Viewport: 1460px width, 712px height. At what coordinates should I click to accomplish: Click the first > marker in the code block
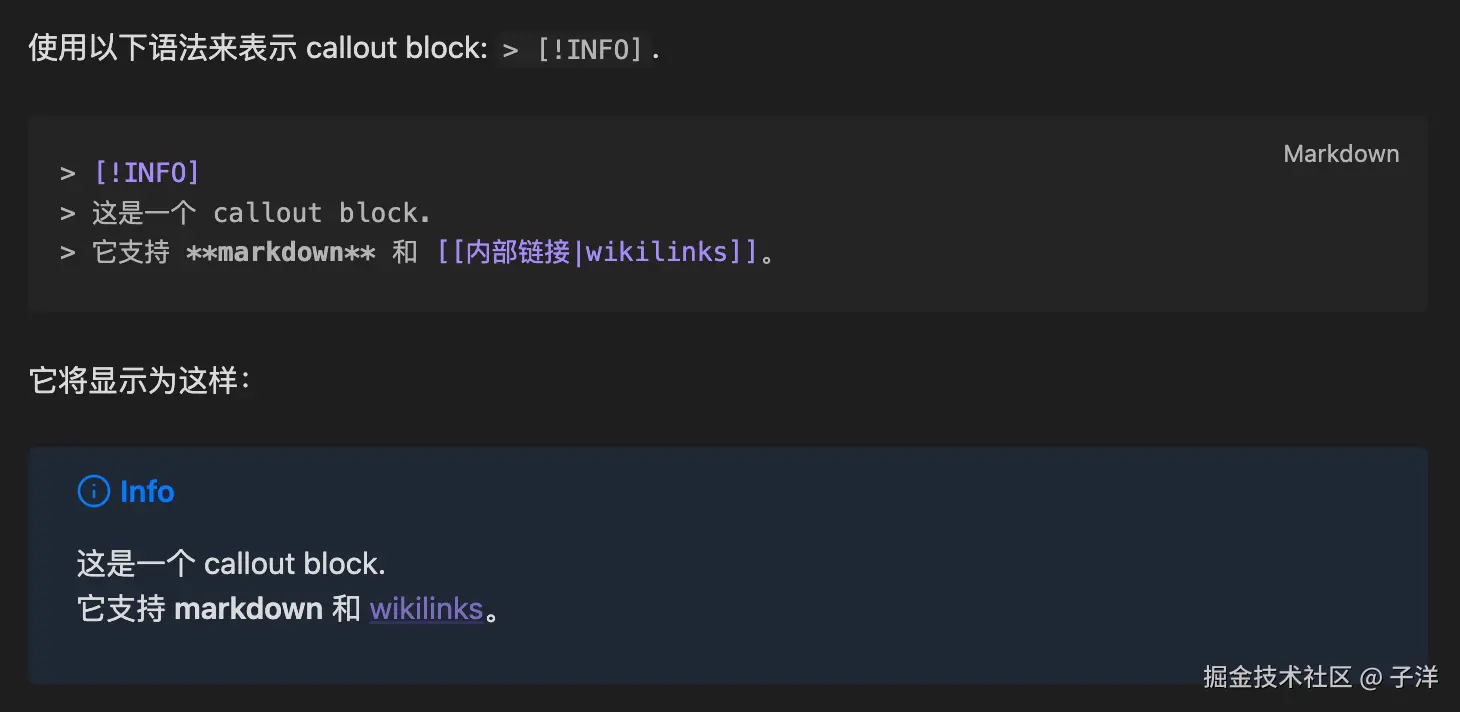pos(68,174)
